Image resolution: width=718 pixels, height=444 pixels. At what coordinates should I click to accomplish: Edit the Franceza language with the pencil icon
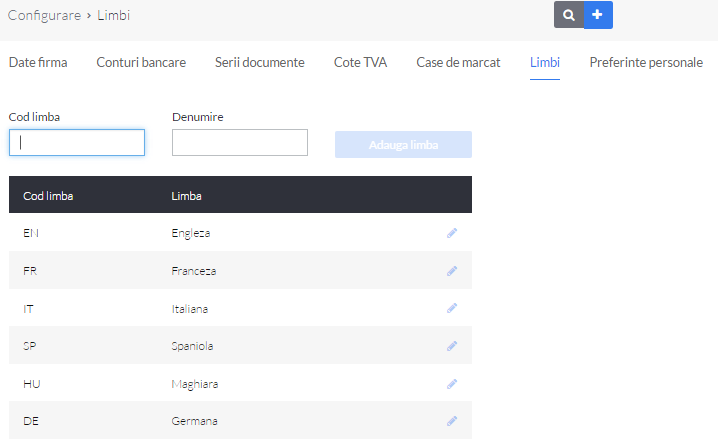(x=452, y=271)
